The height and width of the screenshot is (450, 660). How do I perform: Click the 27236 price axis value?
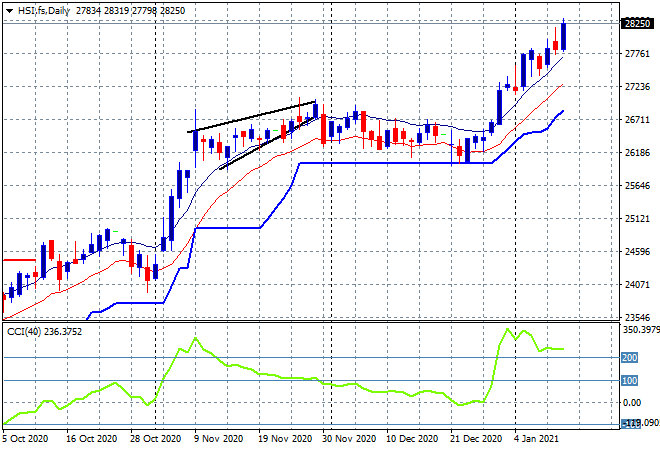637,87
